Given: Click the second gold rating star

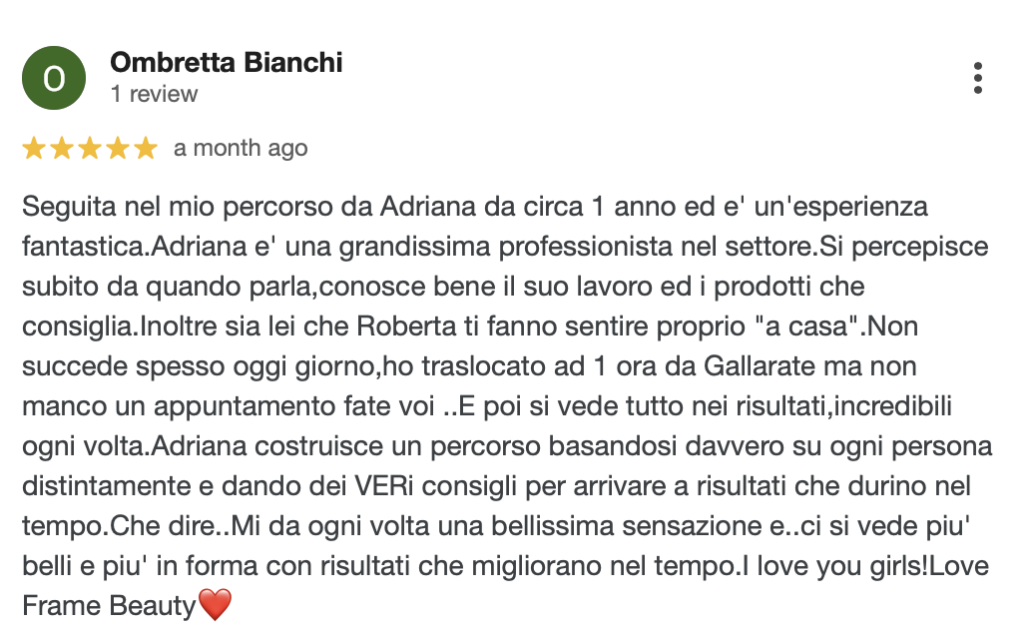Looking at the screenshot, I should point(62,148).
